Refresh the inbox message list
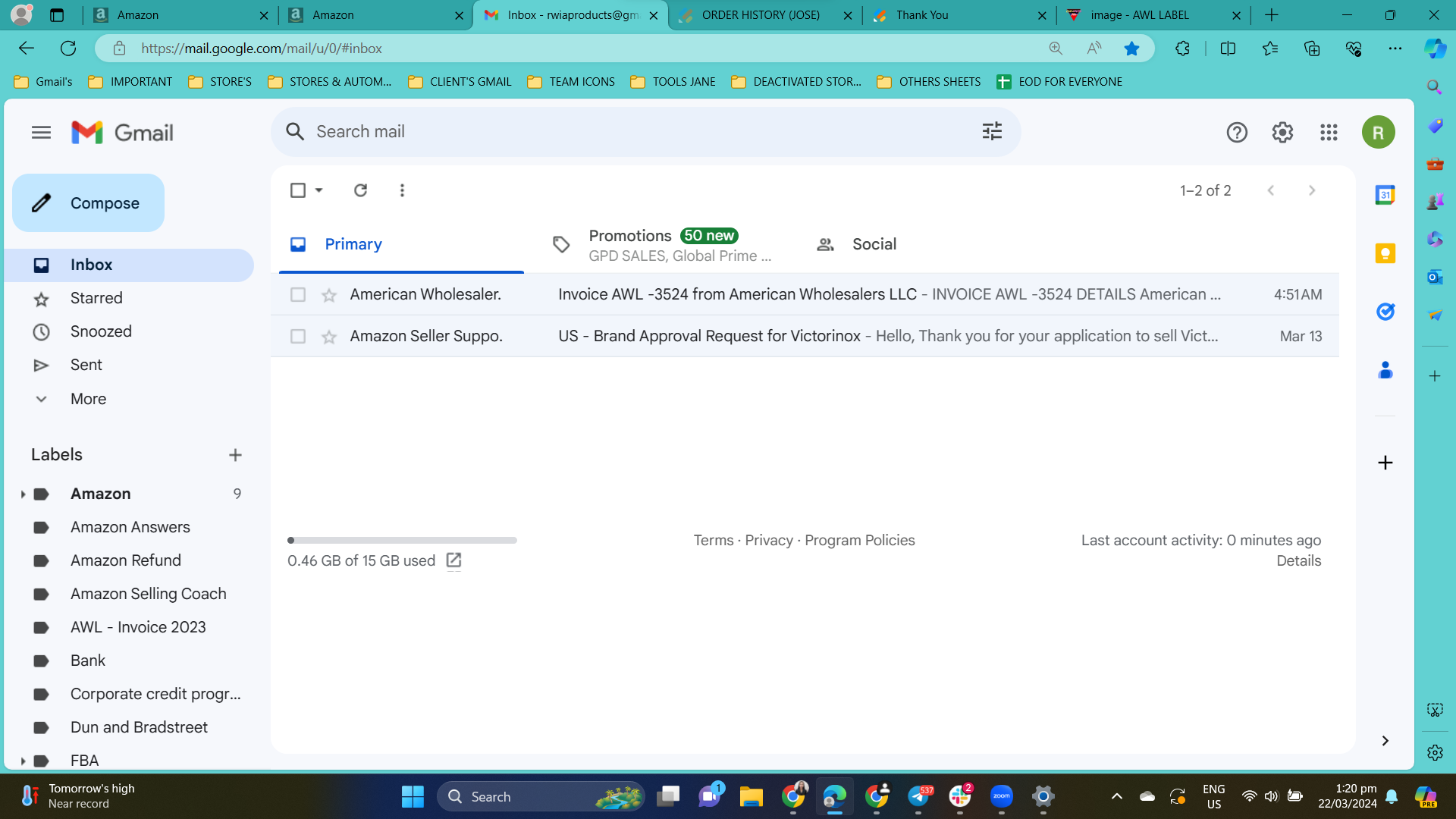This screenshot has height=819, width=1456. coord(360,190)
